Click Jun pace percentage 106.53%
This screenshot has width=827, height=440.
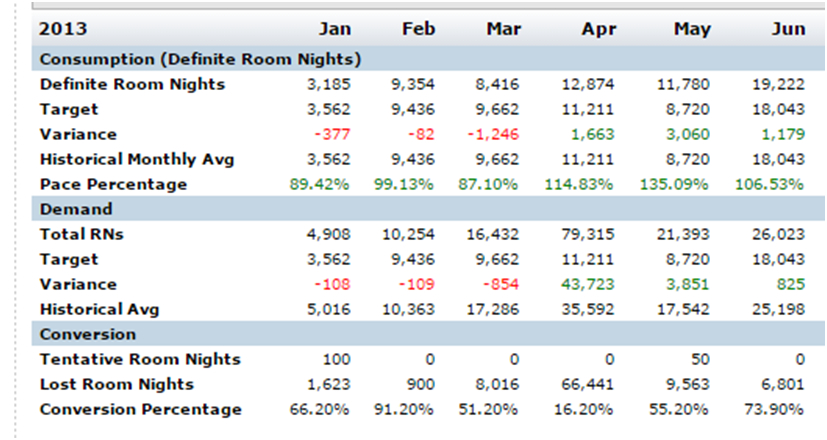click(x=770, y=184)
